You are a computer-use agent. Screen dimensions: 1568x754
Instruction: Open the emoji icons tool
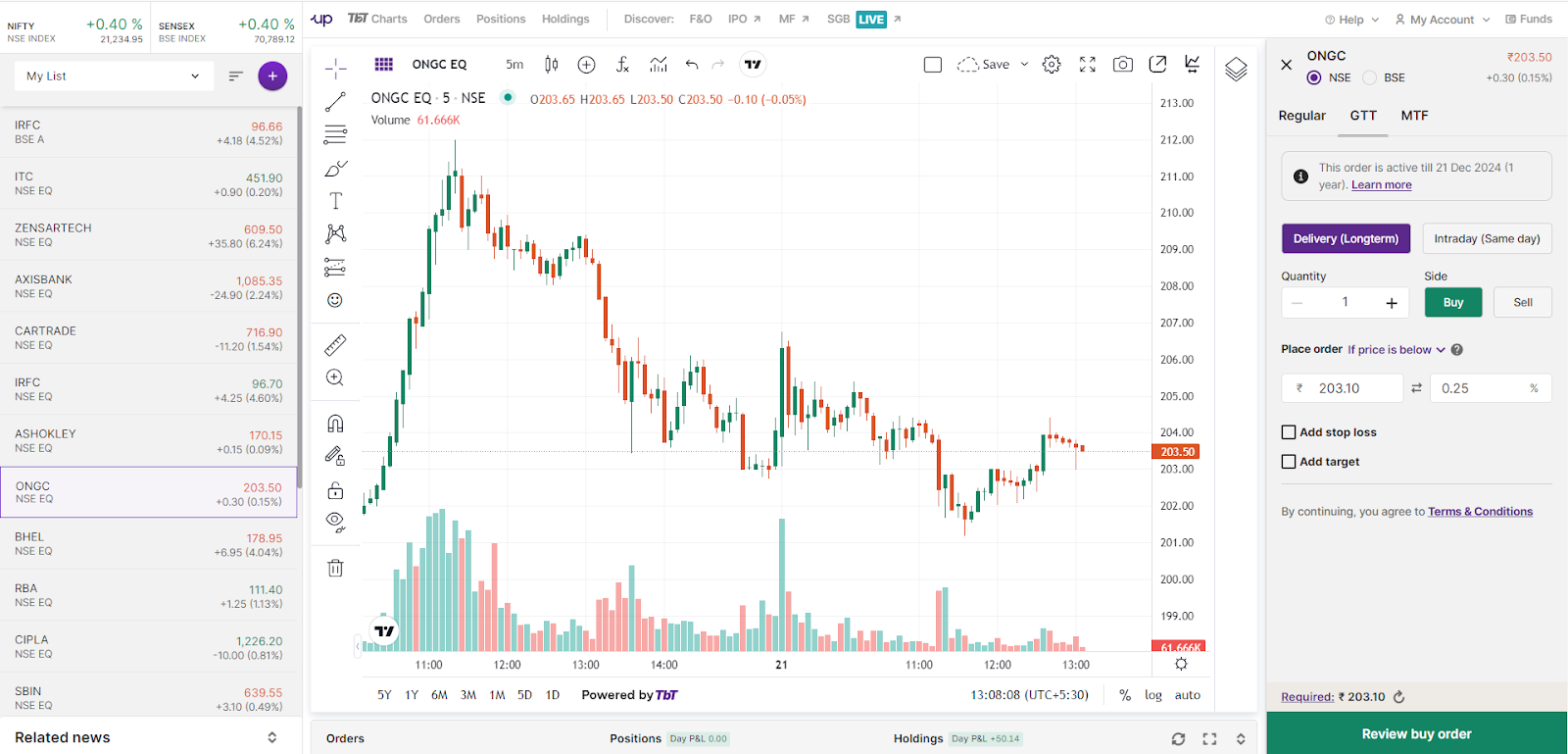point(335,300)
